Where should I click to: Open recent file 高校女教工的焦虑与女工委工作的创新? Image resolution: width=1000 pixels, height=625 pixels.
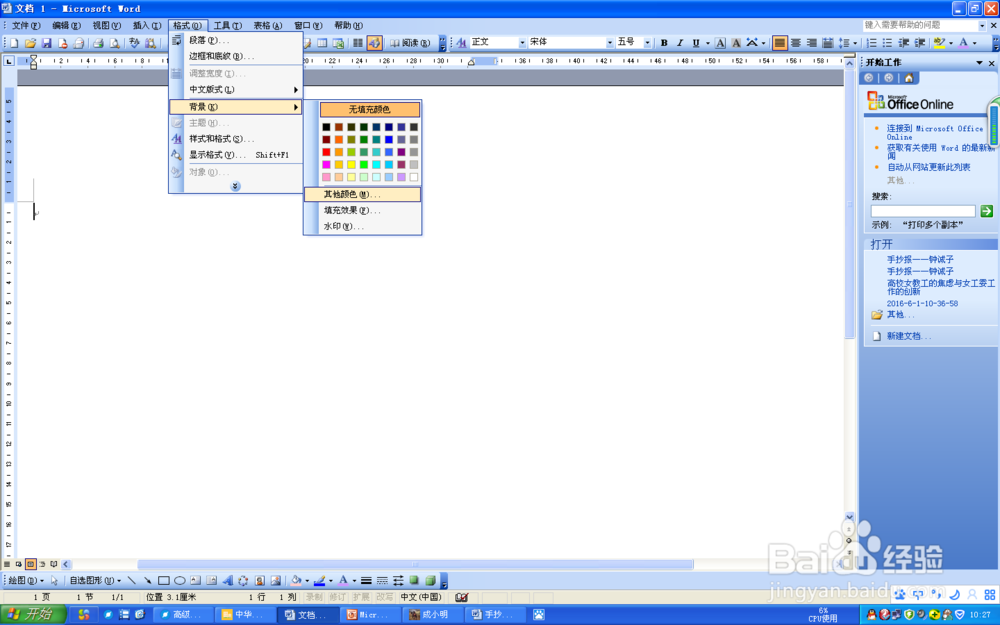click(941, 287)
